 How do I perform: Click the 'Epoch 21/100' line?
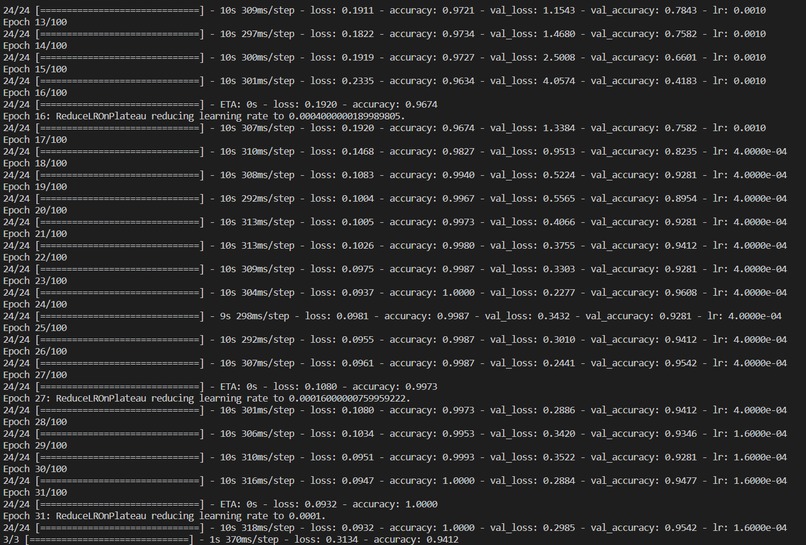(35, 234)
